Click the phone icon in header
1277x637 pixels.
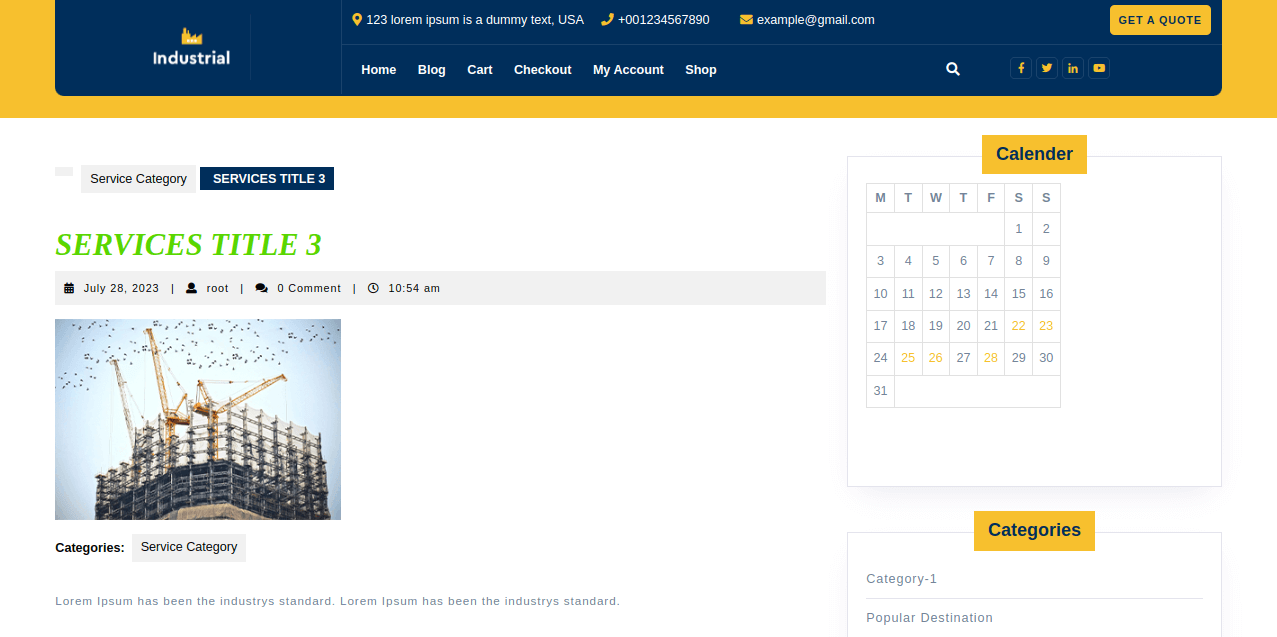[x=607, y=20]
